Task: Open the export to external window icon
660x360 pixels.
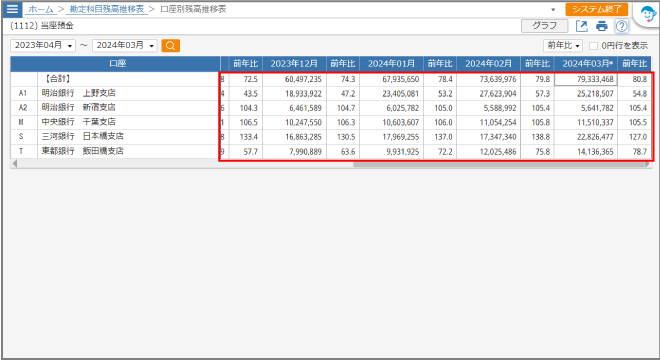Action: [x=582, y=26]
